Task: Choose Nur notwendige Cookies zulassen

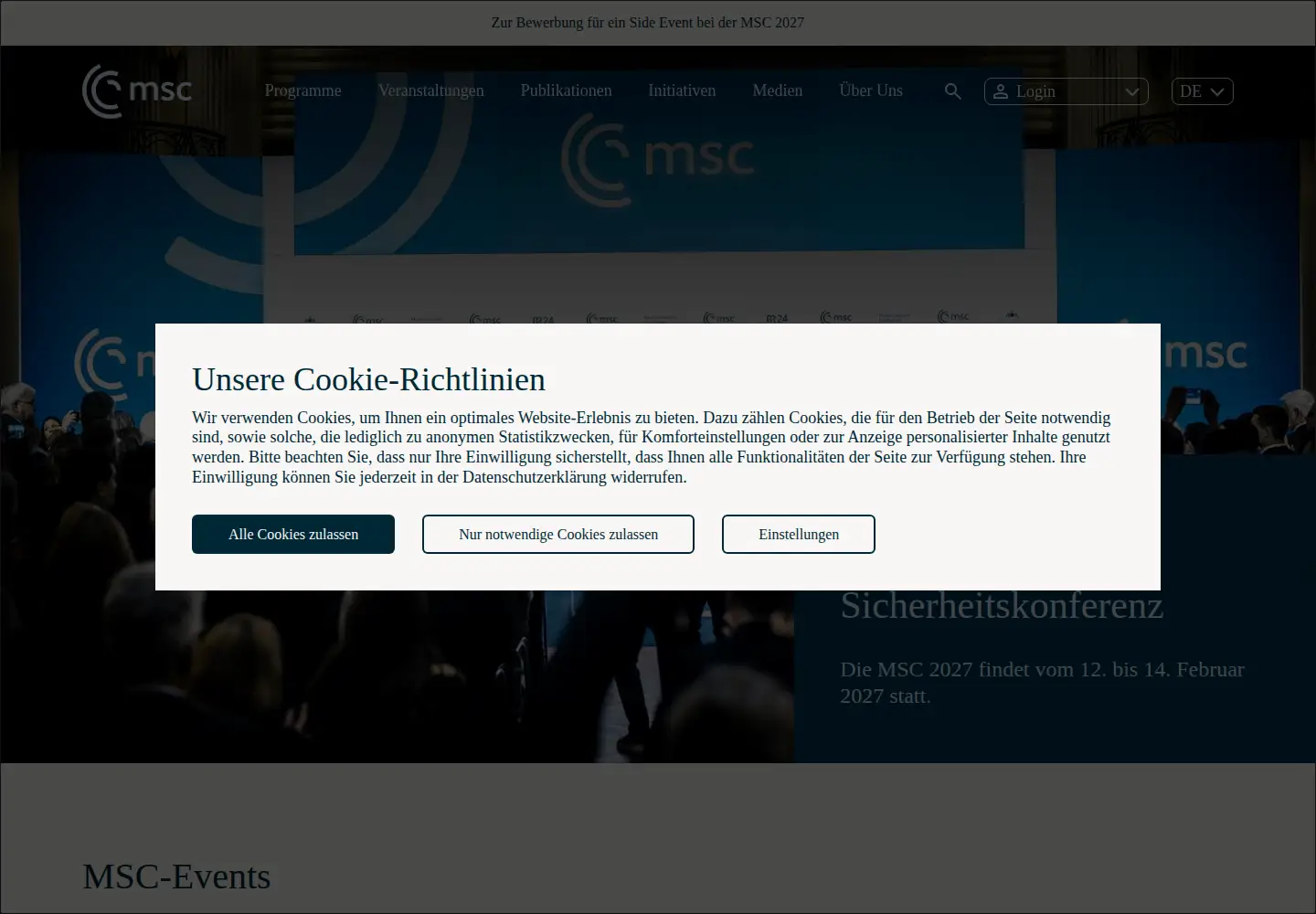Action: pyautogui.click(x=558, y=534)
